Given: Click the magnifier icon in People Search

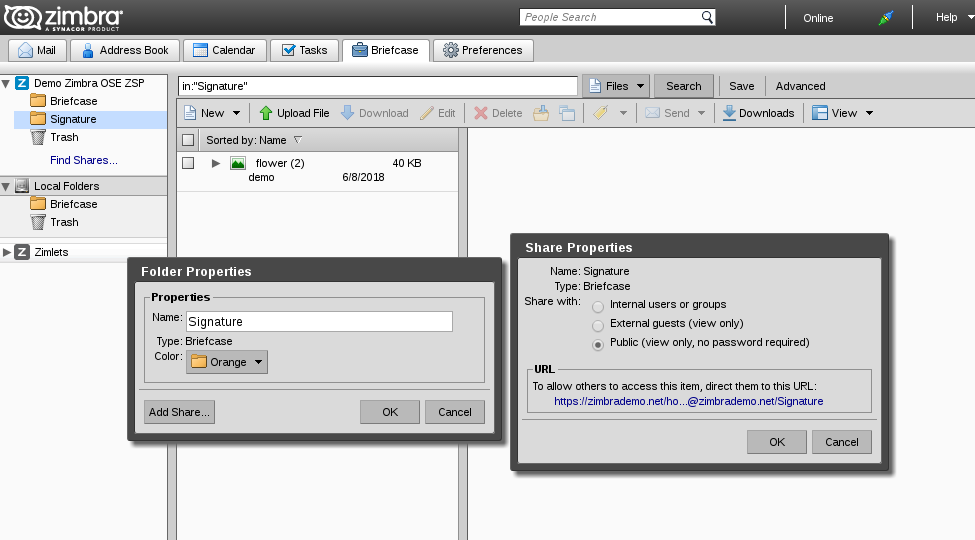Looking at the screenshot, I should pyautogui.click(x=707, y=17).
